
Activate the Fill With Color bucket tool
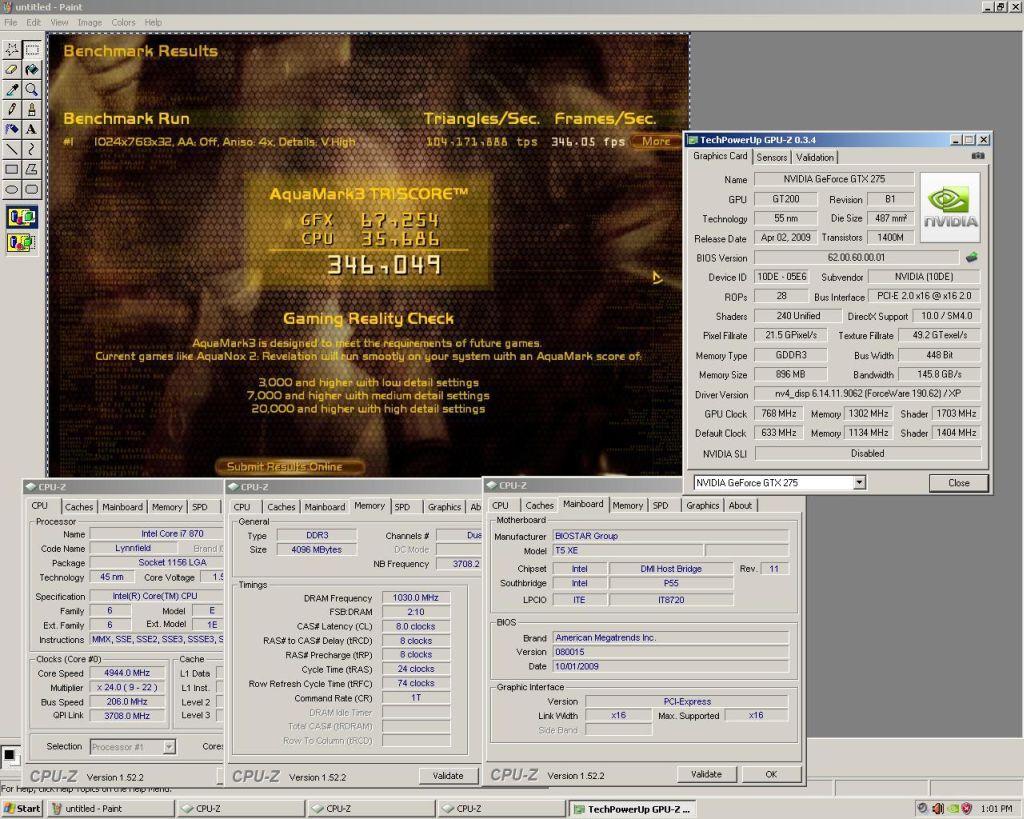pyautogui.click(x=31, y=69)
